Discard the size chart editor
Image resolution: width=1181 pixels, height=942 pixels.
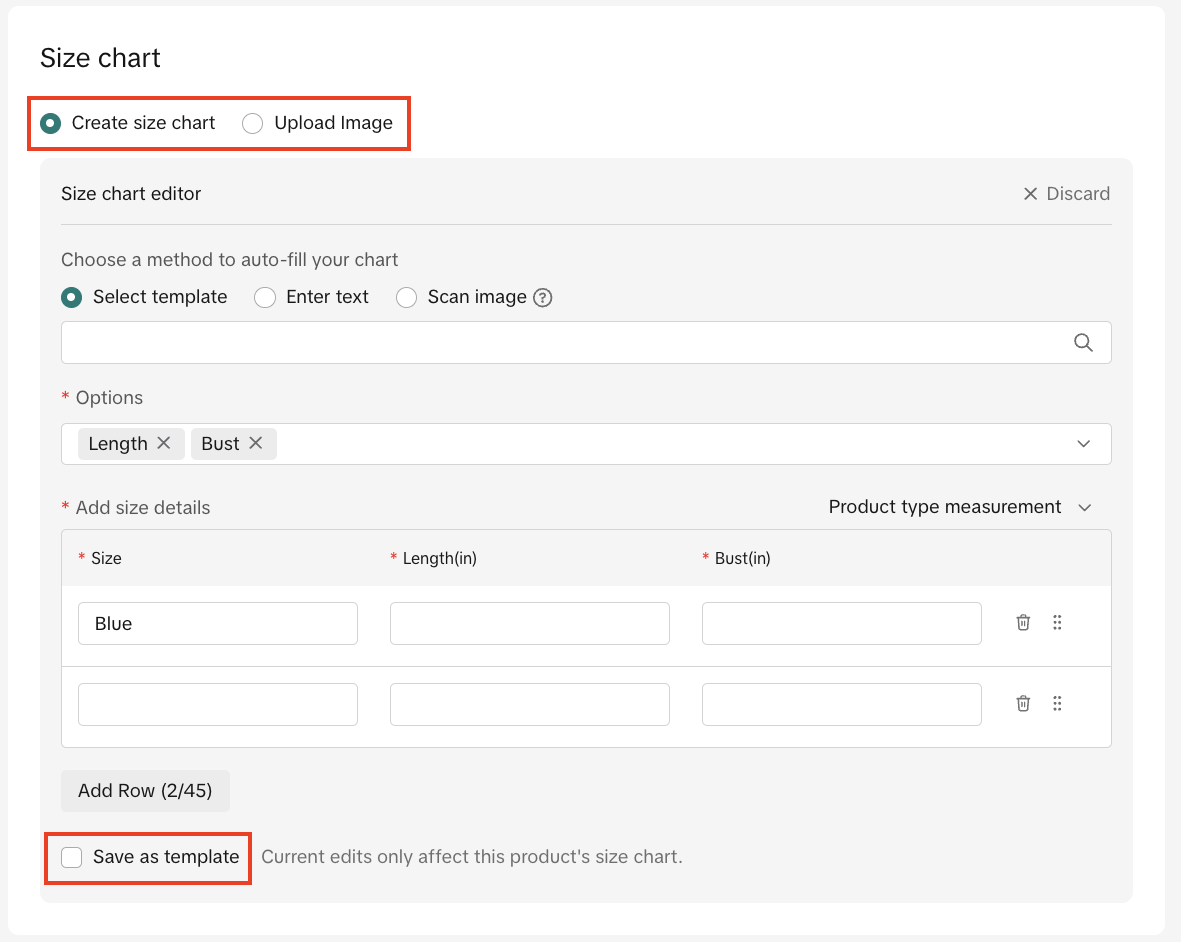point(1066,193)
